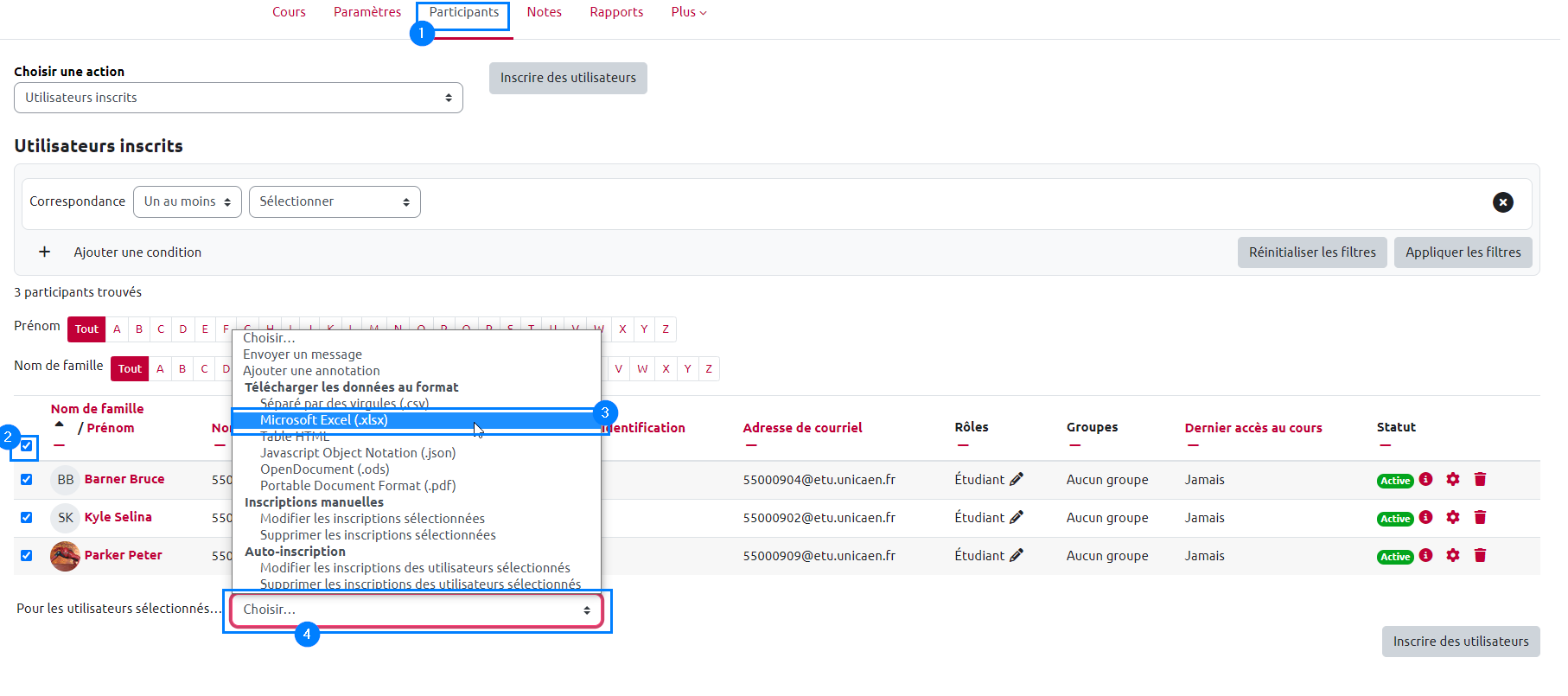Remove the filter condition with X icon
The height and width of the screenshot is (696, 1568).
coord(1502,202)
